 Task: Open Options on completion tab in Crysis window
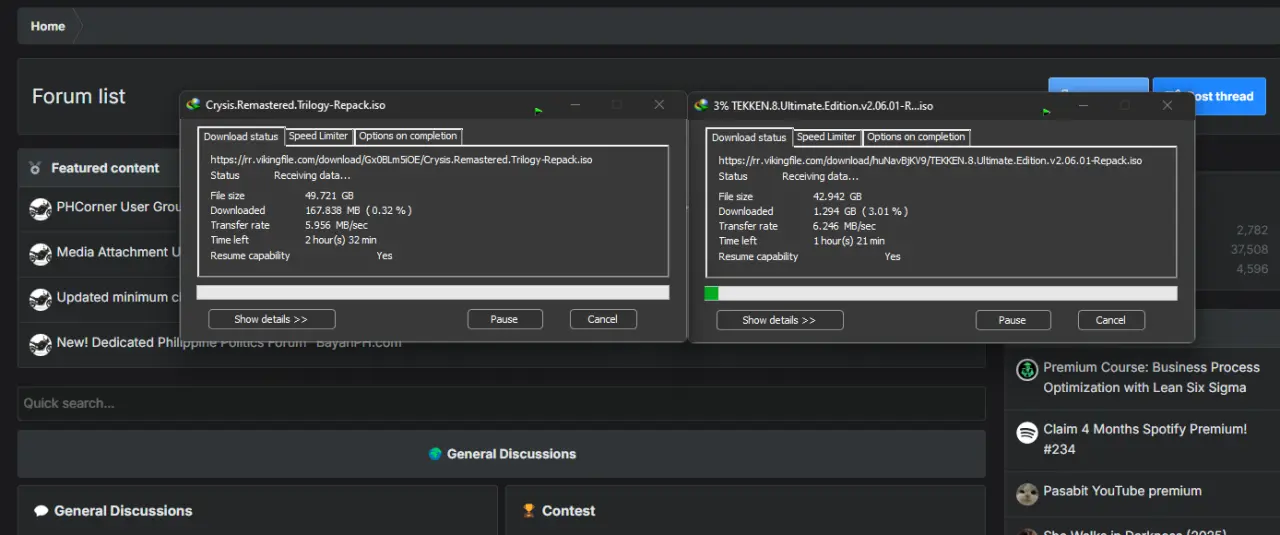(x=408, y=136)
